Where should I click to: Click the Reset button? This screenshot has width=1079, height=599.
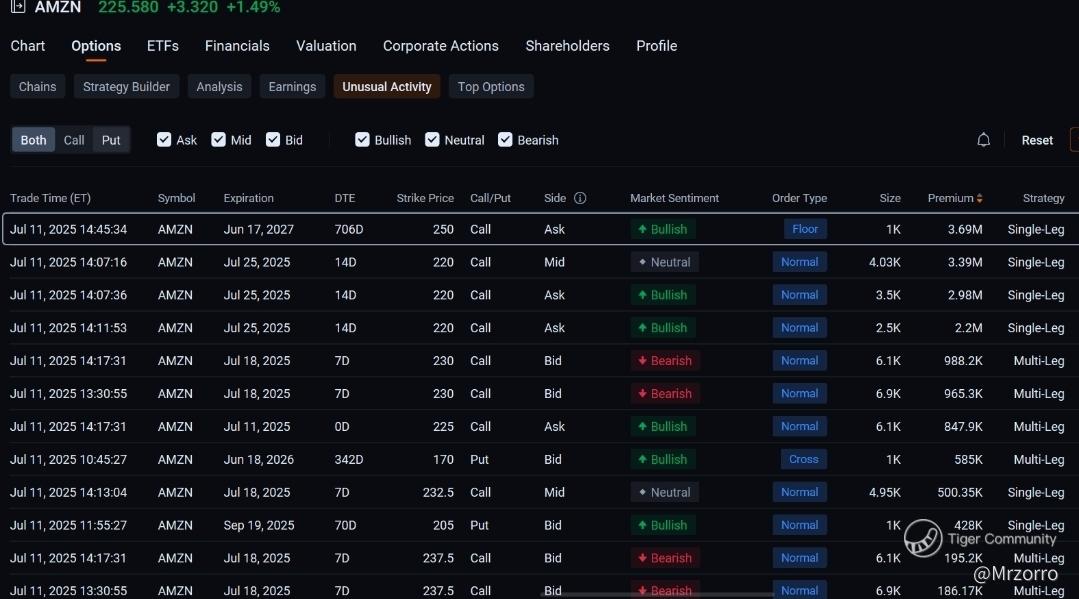(x=1037, y=140)
